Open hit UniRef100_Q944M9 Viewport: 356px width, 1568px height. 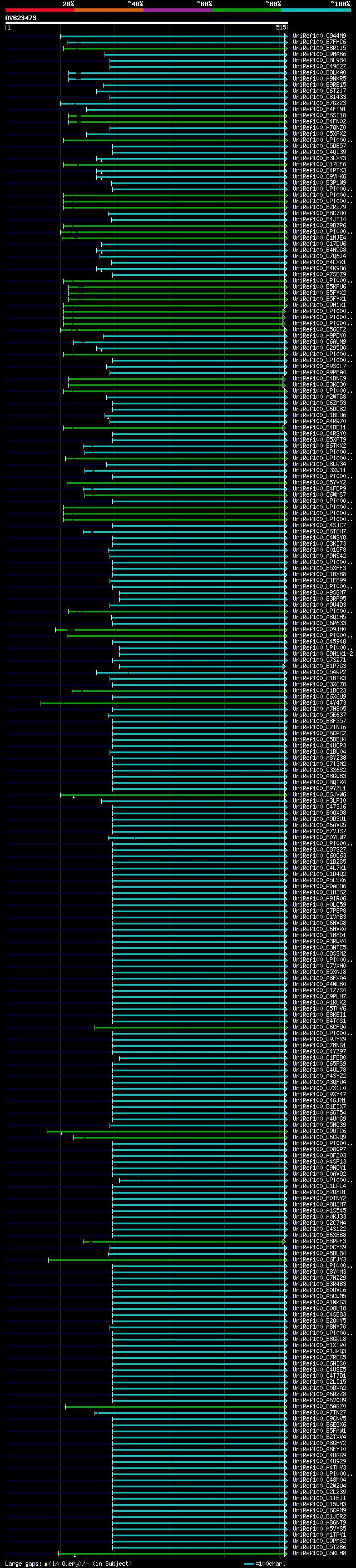click(x=319, y=36)
